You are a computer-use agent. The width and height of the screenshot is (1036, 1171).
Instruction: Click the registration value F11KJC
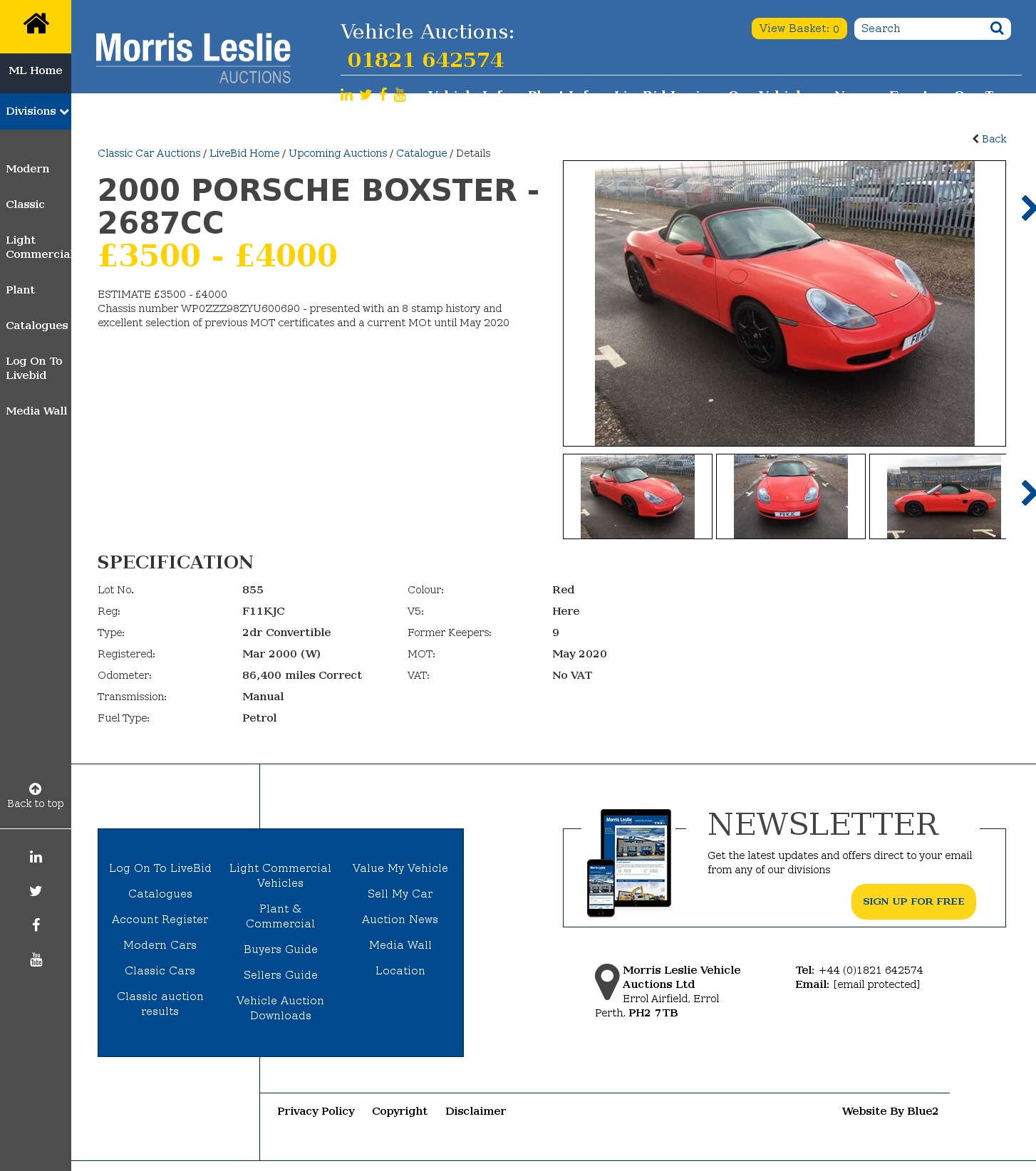[264, 611]
